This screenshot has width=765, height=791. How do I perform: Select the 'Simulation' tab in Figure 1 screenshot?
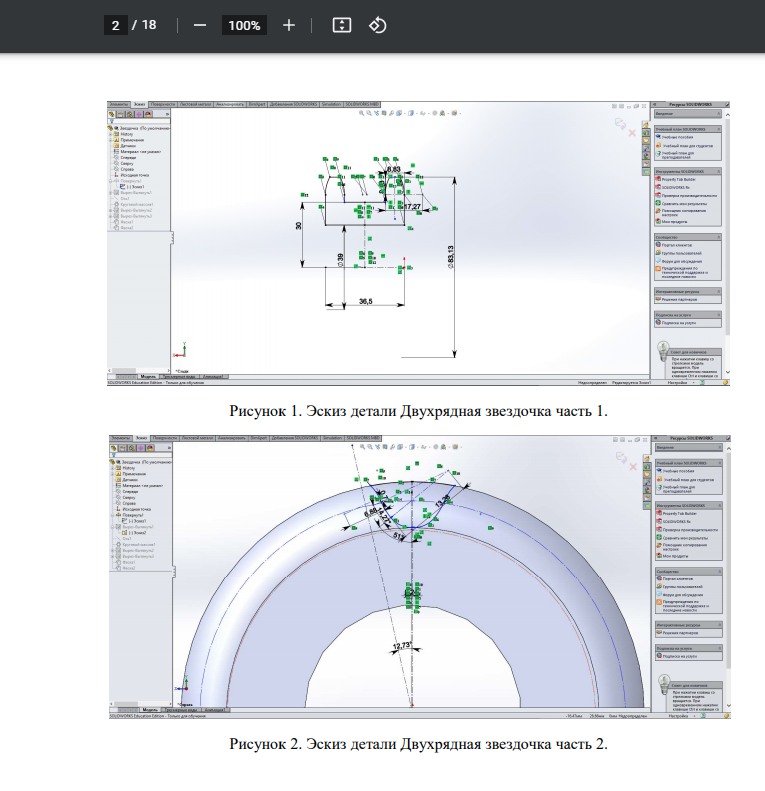331,104
